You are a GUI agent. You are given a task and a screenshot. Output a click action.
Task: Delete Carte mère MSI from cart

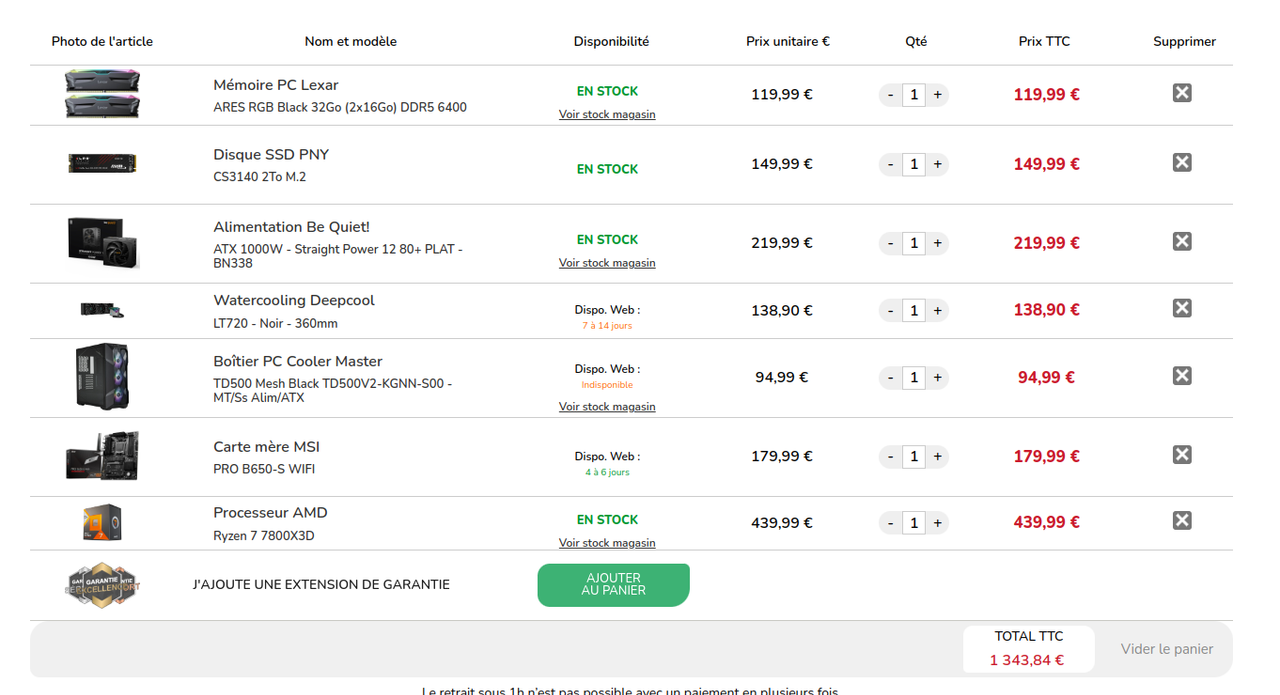pos(1182,455)
